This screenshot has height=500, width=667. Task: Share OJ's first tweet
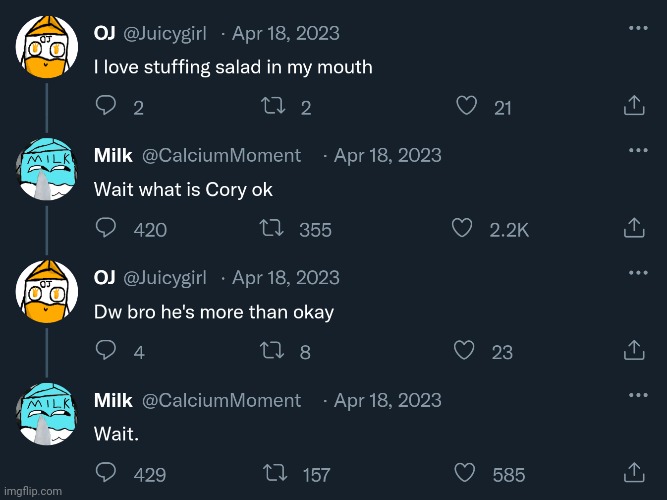pyautogui.click(x=633, y=106)
